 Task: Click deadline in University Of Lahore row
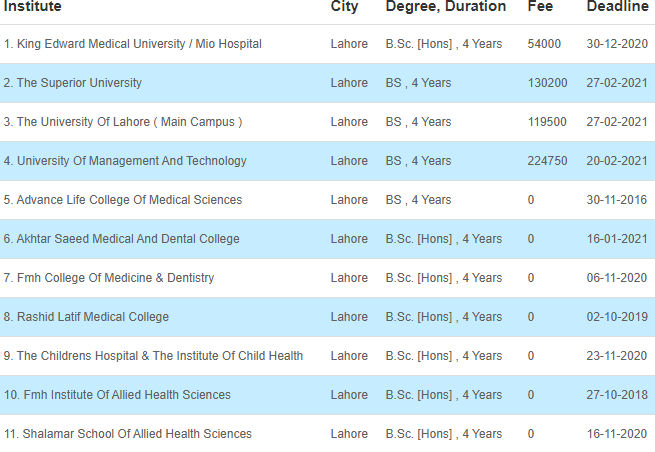617,122
